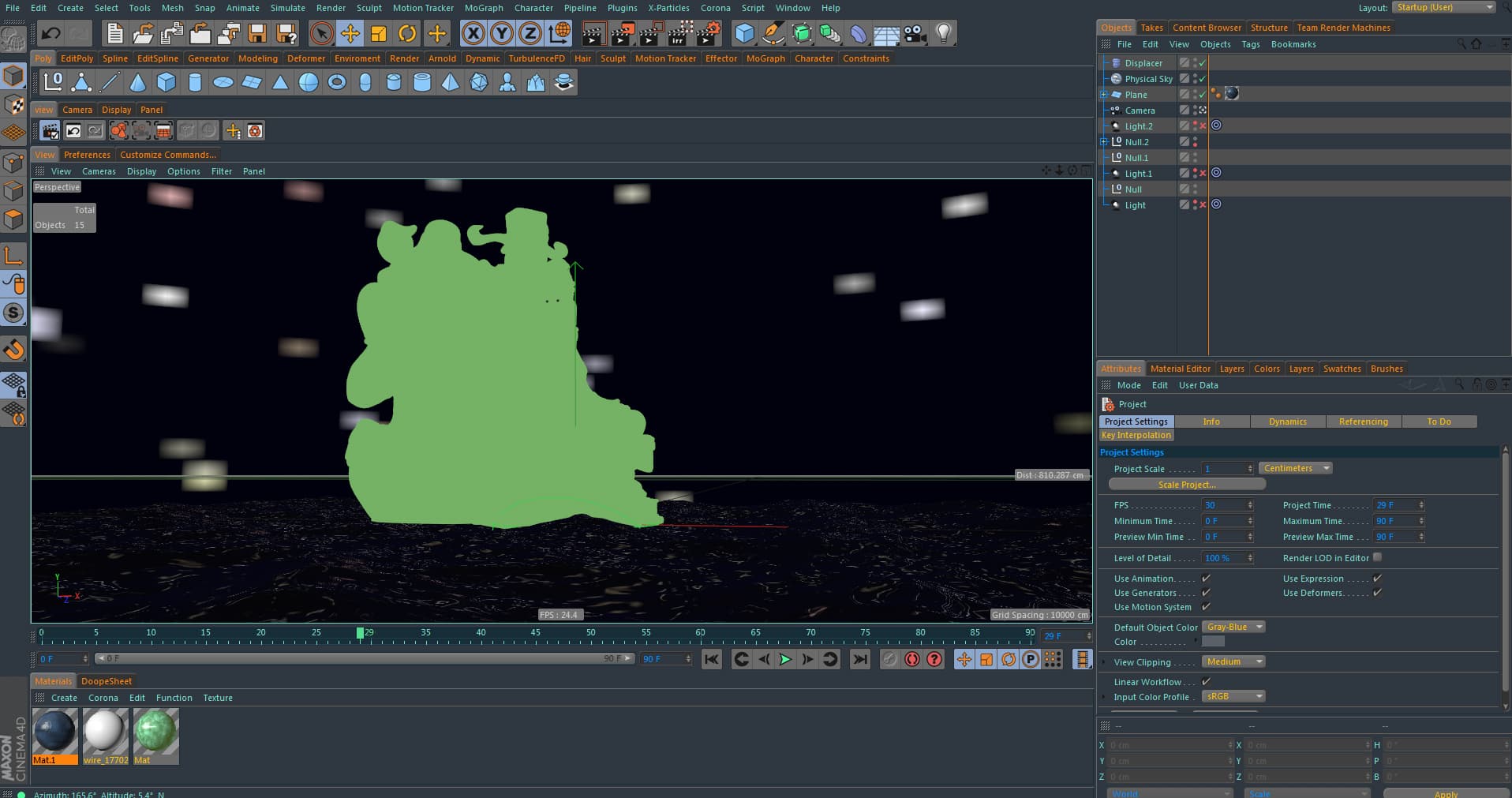This screenshot has height=798, width=1512.
Task: Toggle Linear Workflow checkbox
Action: 1206,682
